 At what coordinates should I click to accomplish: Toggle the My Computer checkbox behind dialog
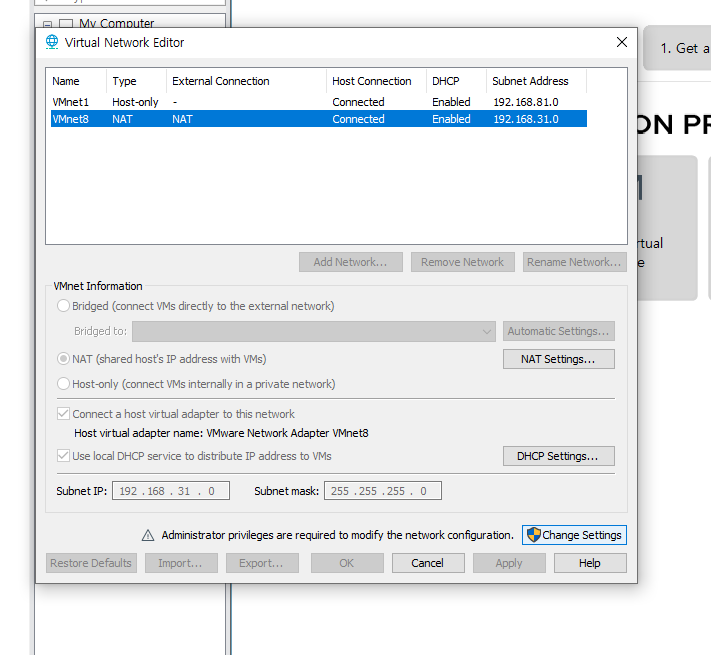[x=66, y=24]
